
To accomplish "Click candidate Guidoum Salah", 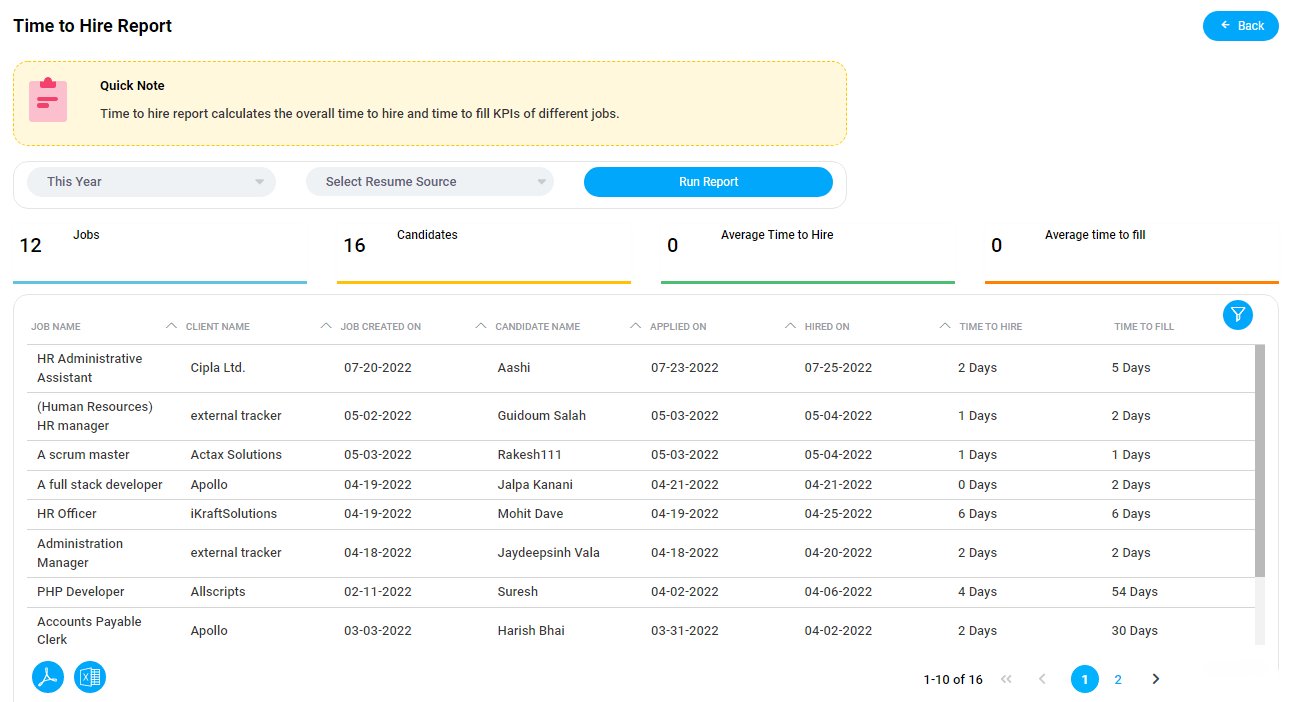I will tap(542, 416).
